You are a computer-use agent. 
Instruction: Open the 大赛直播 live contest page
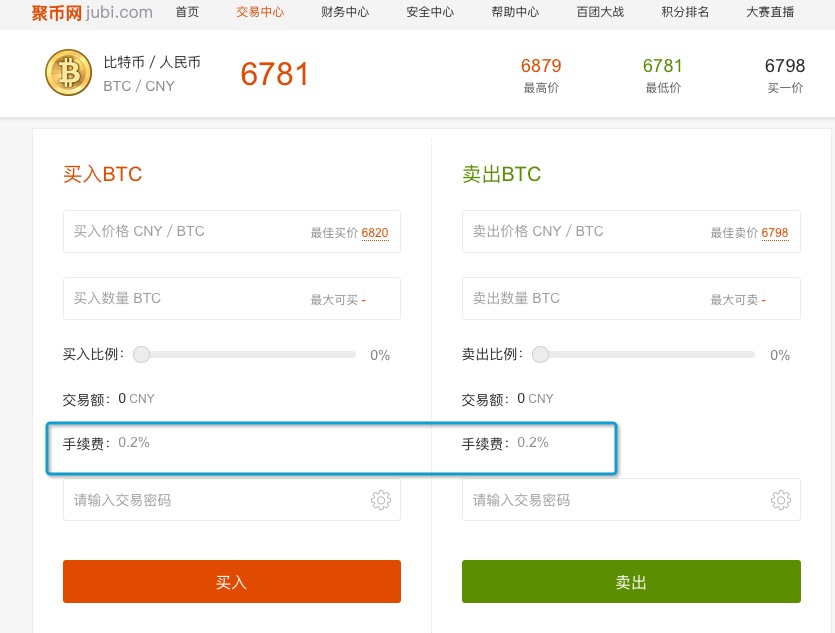coord(770,12)
